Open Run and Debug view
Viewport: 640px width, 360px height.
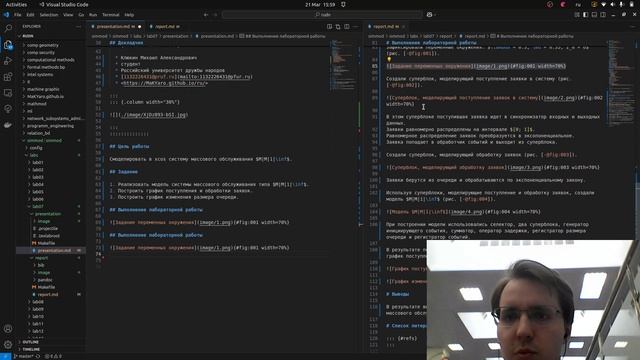click(8, 61)
